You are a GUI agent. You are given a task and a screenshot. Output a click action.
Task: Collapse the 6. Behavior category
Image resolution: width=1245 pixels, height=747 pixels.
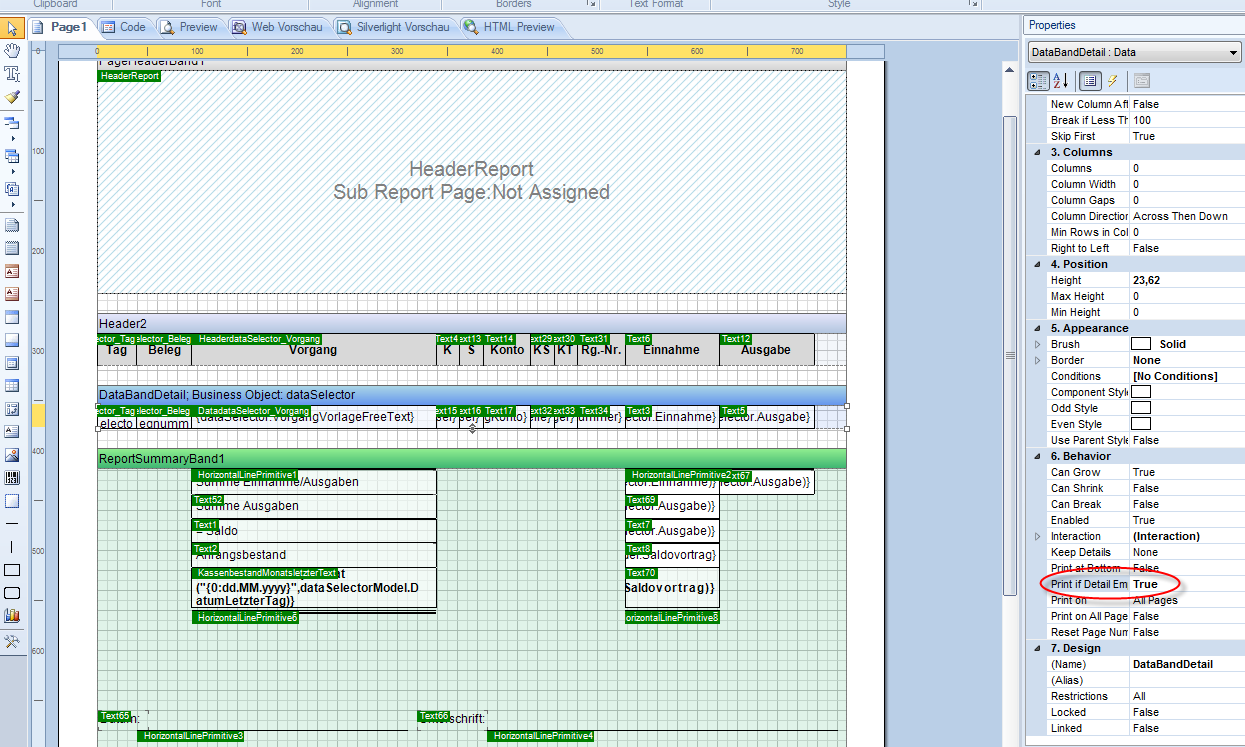pyautogui.click(x=1037, y=456)
